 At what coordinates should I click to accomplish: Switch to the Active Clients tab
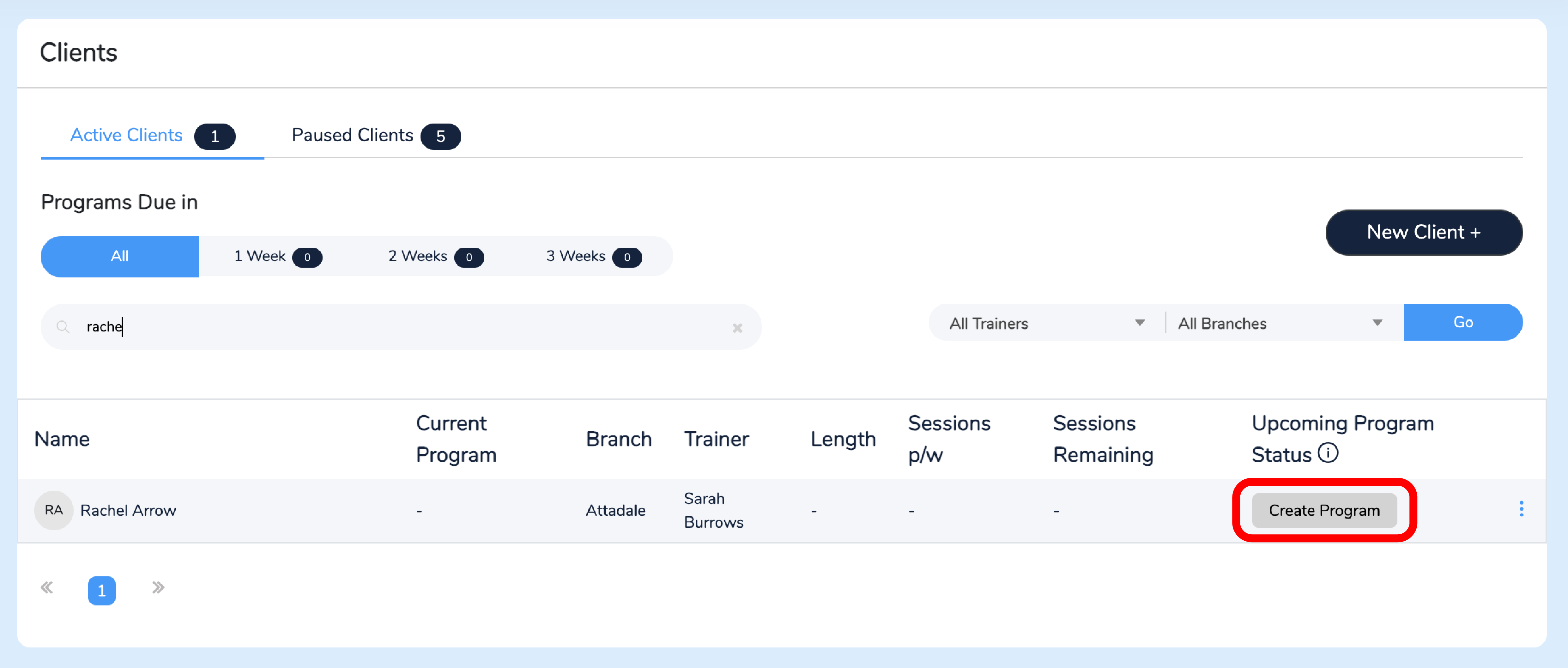[152, 136]
